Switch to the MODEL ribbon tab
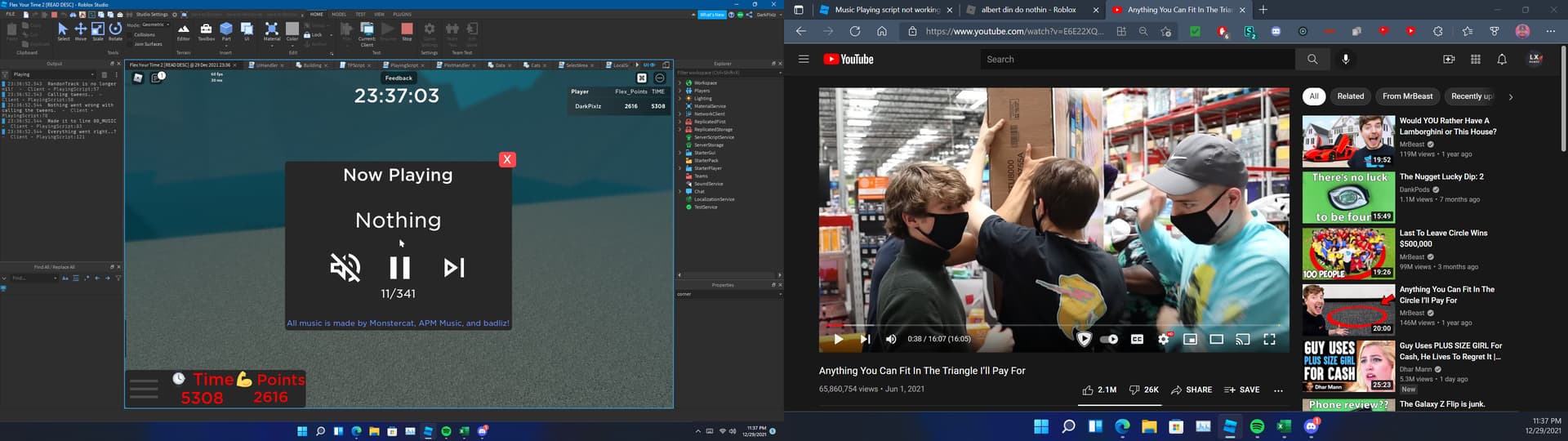Screen dimensions: 1568x441 pos(339,15)
